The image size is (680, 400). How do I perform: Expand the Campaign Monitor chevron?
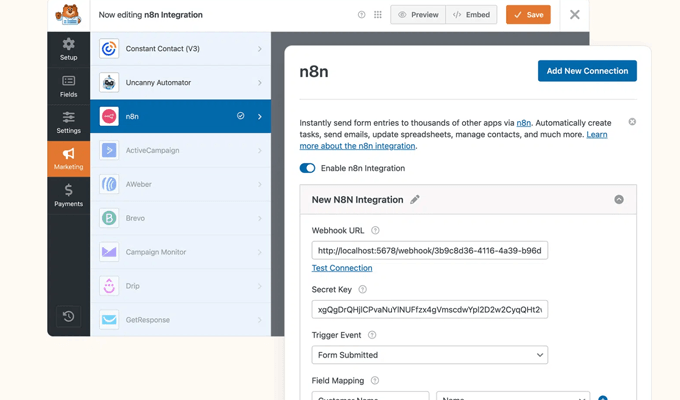(x=260, y=252)
